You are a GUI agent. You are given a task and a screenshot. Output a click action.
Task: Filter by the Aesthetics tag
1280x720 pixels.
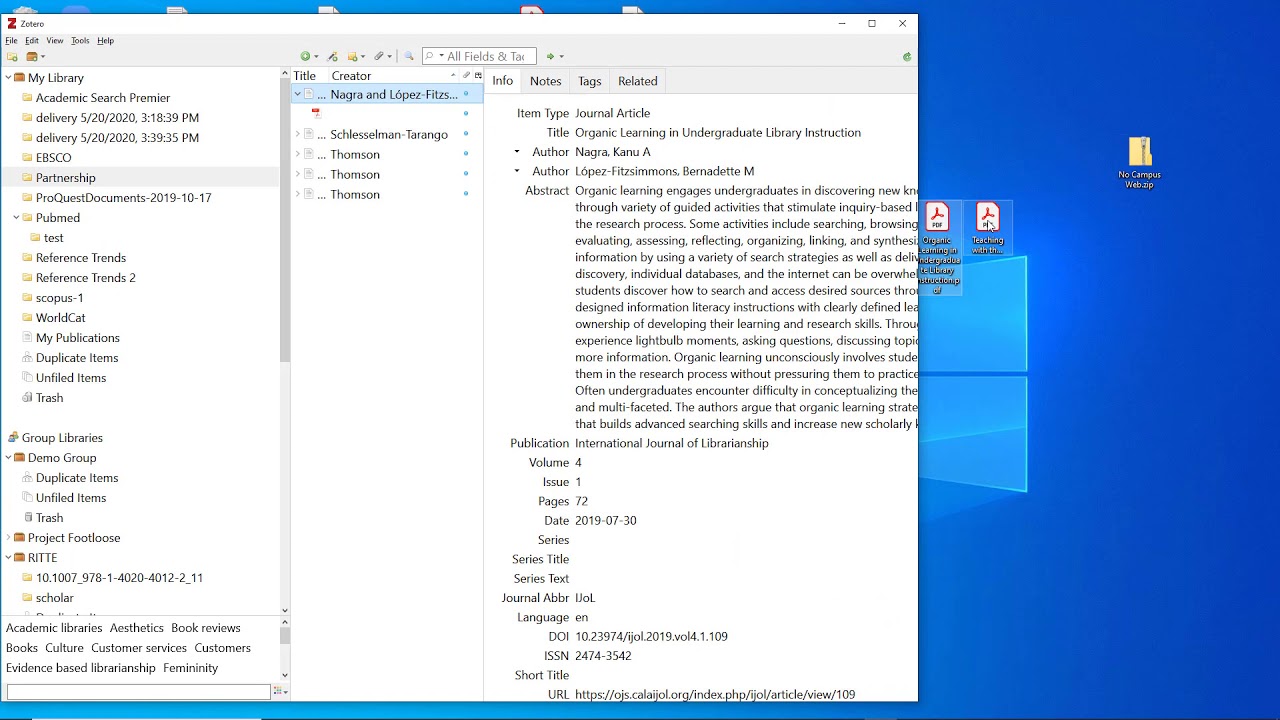click(x=137, y=628)
